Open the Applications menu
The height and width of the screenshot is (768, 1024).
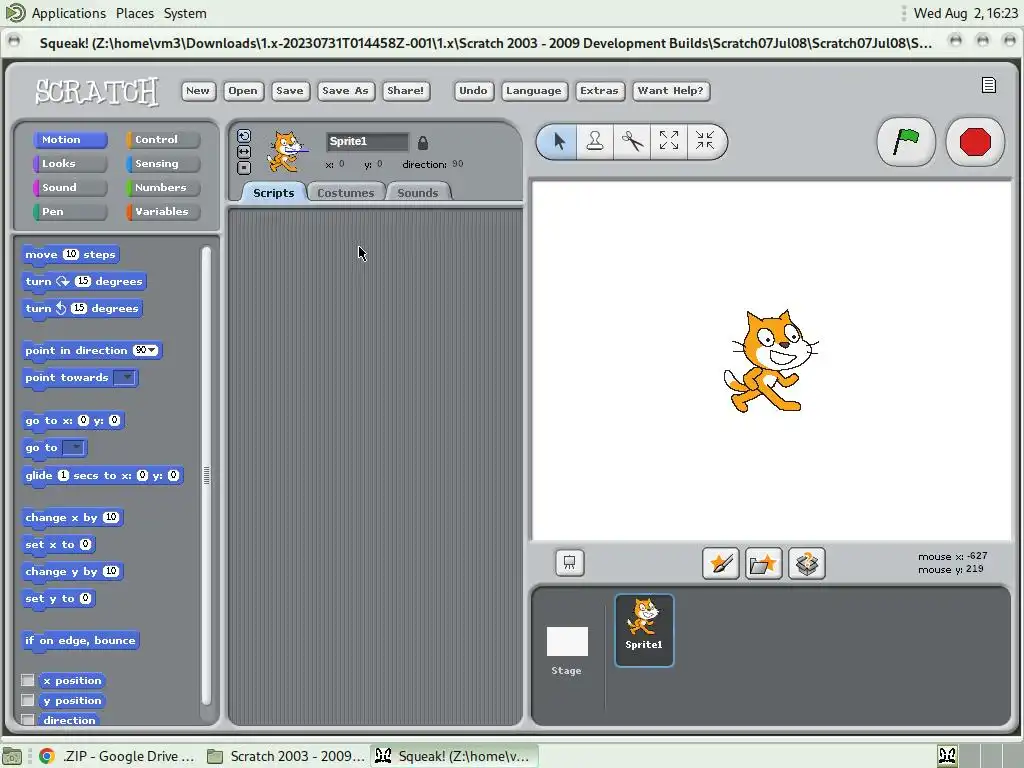point(69,13)
